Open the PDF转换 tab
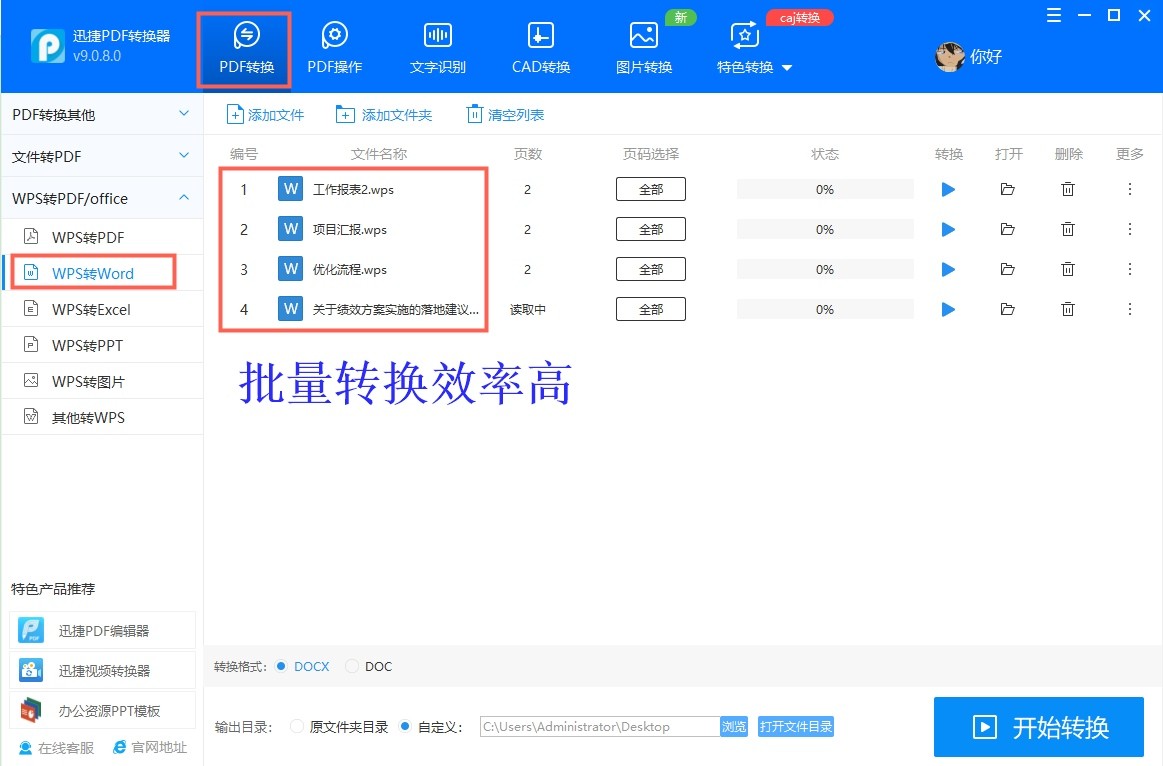1163x766 pixels. point(246,49)
